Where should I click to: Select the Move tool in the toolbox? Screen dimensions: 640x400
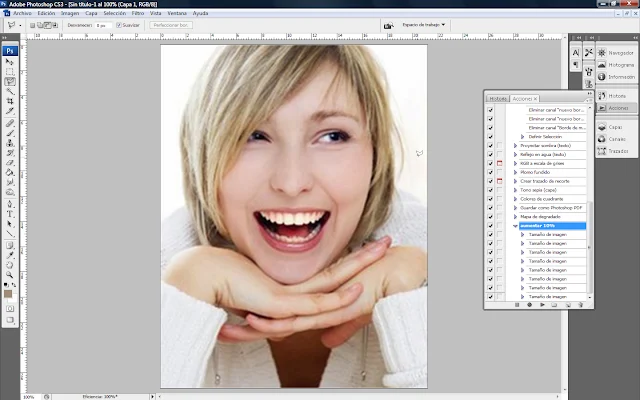pyautogui.click(x=11, y=60)
